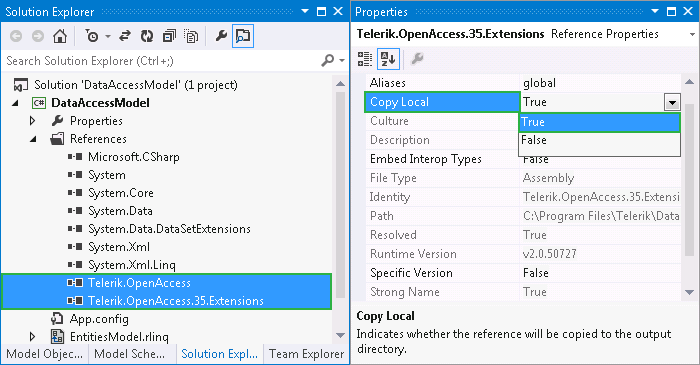Select False in Copy Local dropdown list

point(599,140)
